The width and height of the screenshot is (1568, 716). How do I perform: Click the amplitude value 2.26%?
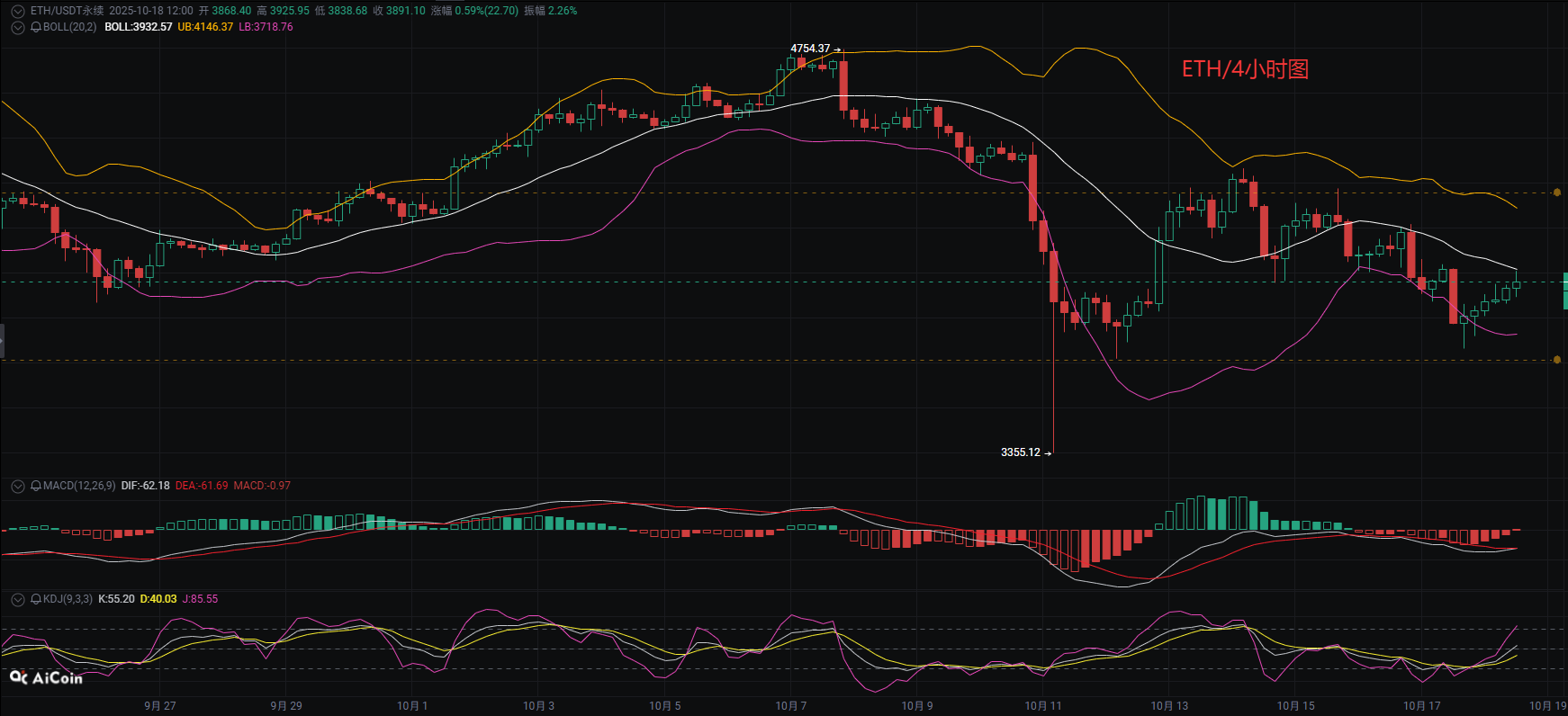[563, 11]
